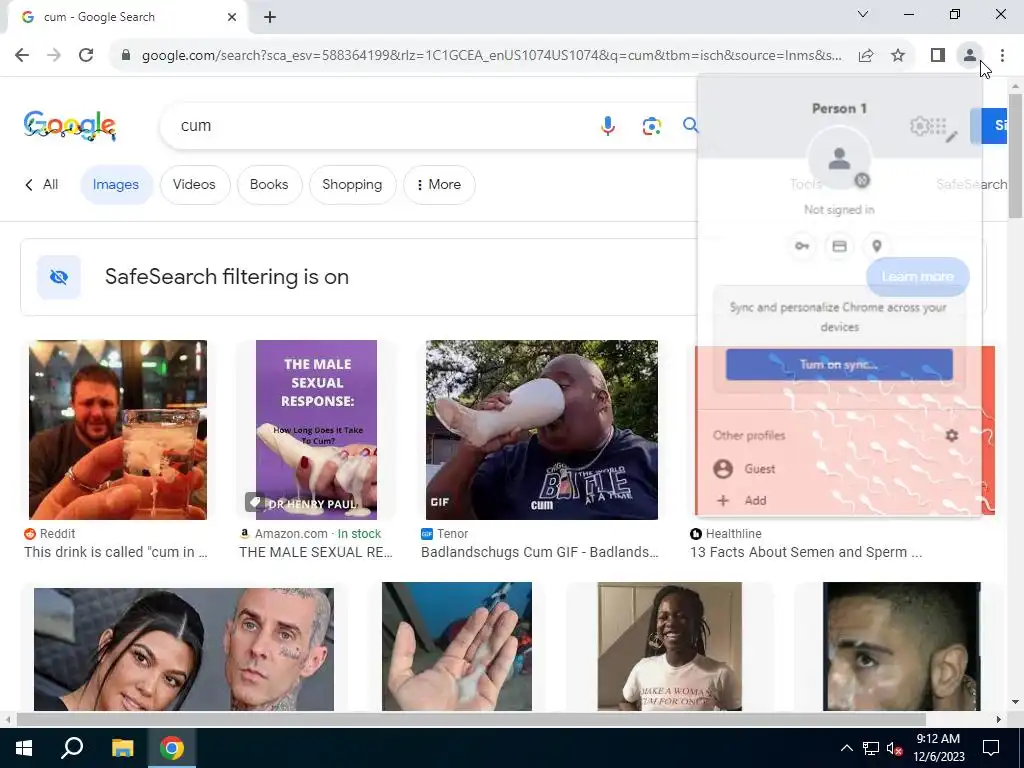Image resolution: width=1024 pixels, height=768 pixels.
Task: Open the Windows notification center
Action: click(x=991, y=748)
